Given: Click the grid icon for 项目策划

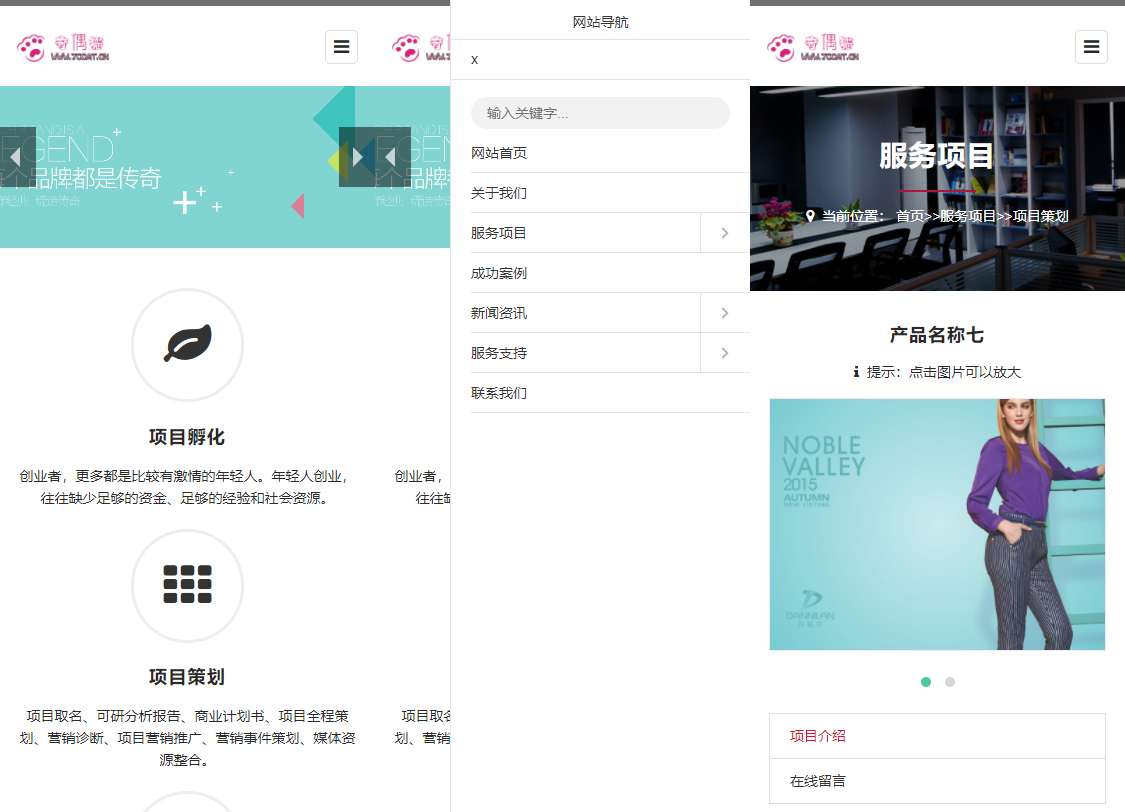Looking at the screenshot, I should click(187, 585).
